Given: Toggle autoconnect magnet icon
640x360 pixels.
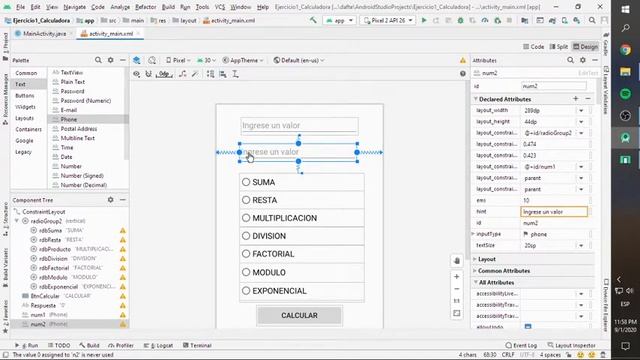Looking at the screenshot, I should (149, 74).
